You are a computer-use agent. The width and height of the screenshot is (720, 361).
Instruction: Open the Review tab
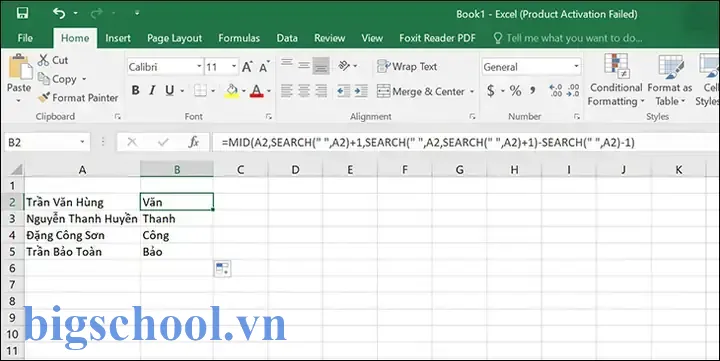click(x=329, y=38)
